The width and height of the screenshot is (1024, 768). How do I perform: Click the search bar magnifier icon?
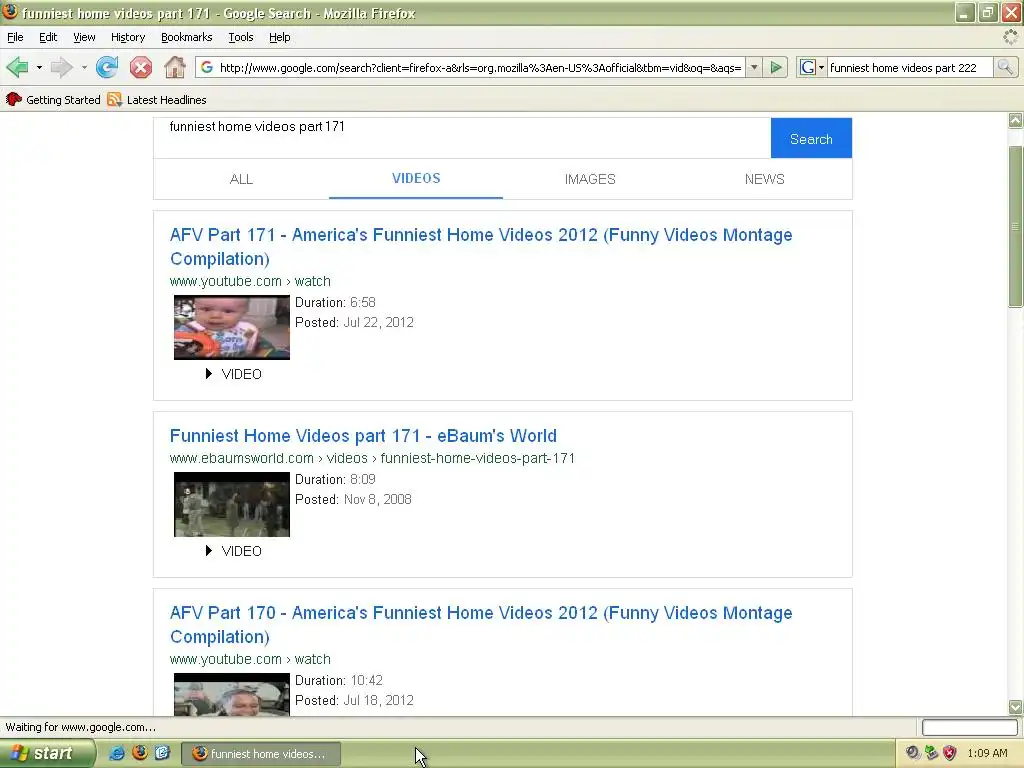pyautogui.click(x=1005, y=67)
